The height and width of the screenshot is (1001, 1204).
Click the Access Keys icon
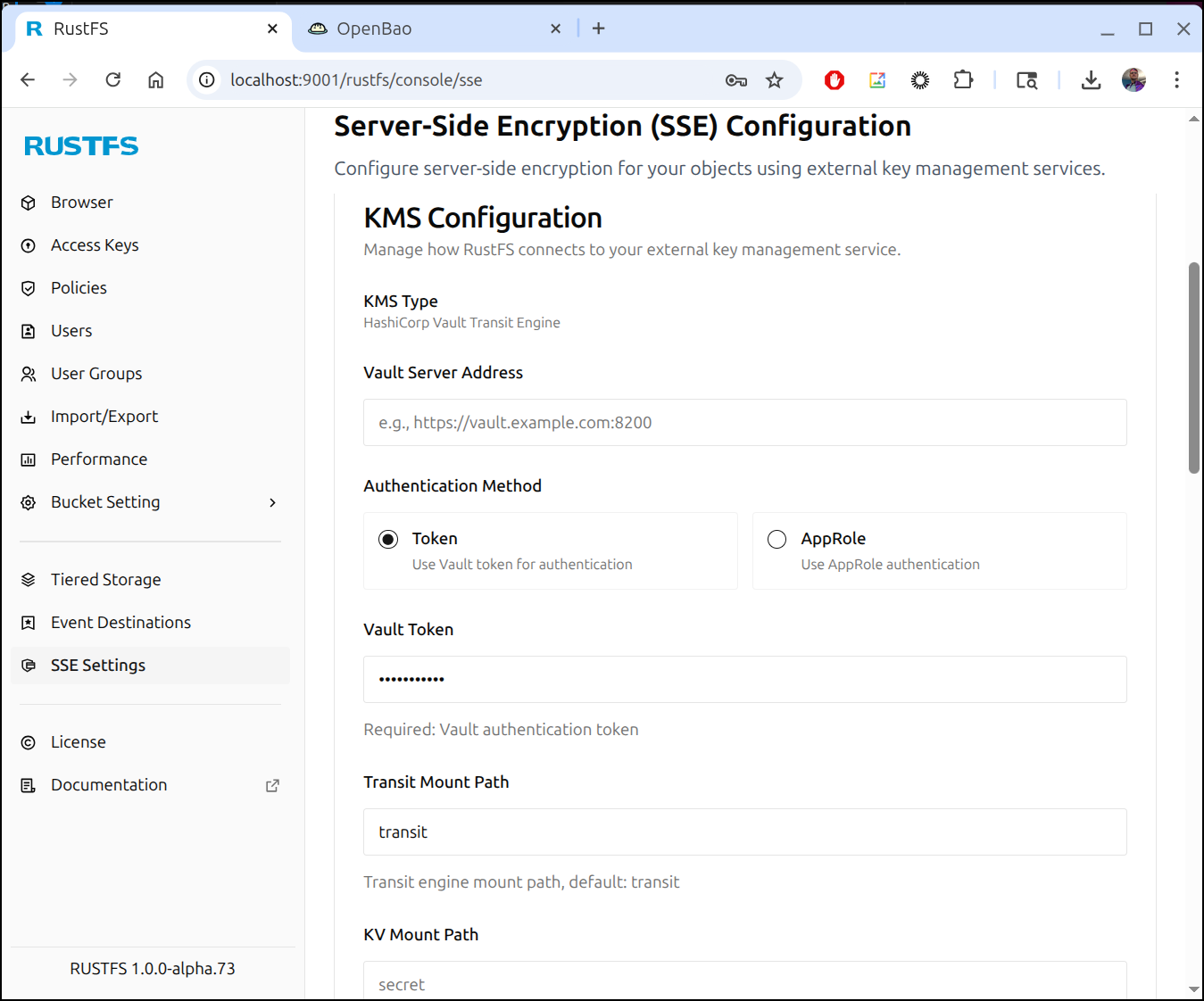[29, 245]
